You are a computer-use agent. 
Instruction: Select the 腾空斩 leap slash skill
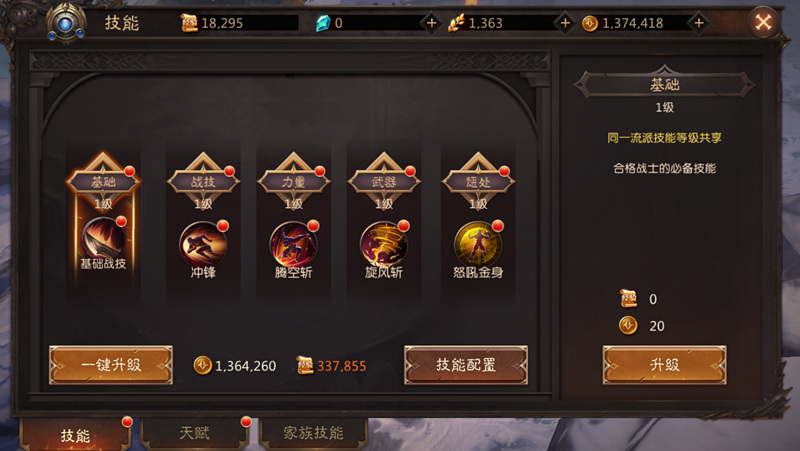point(293,244)
